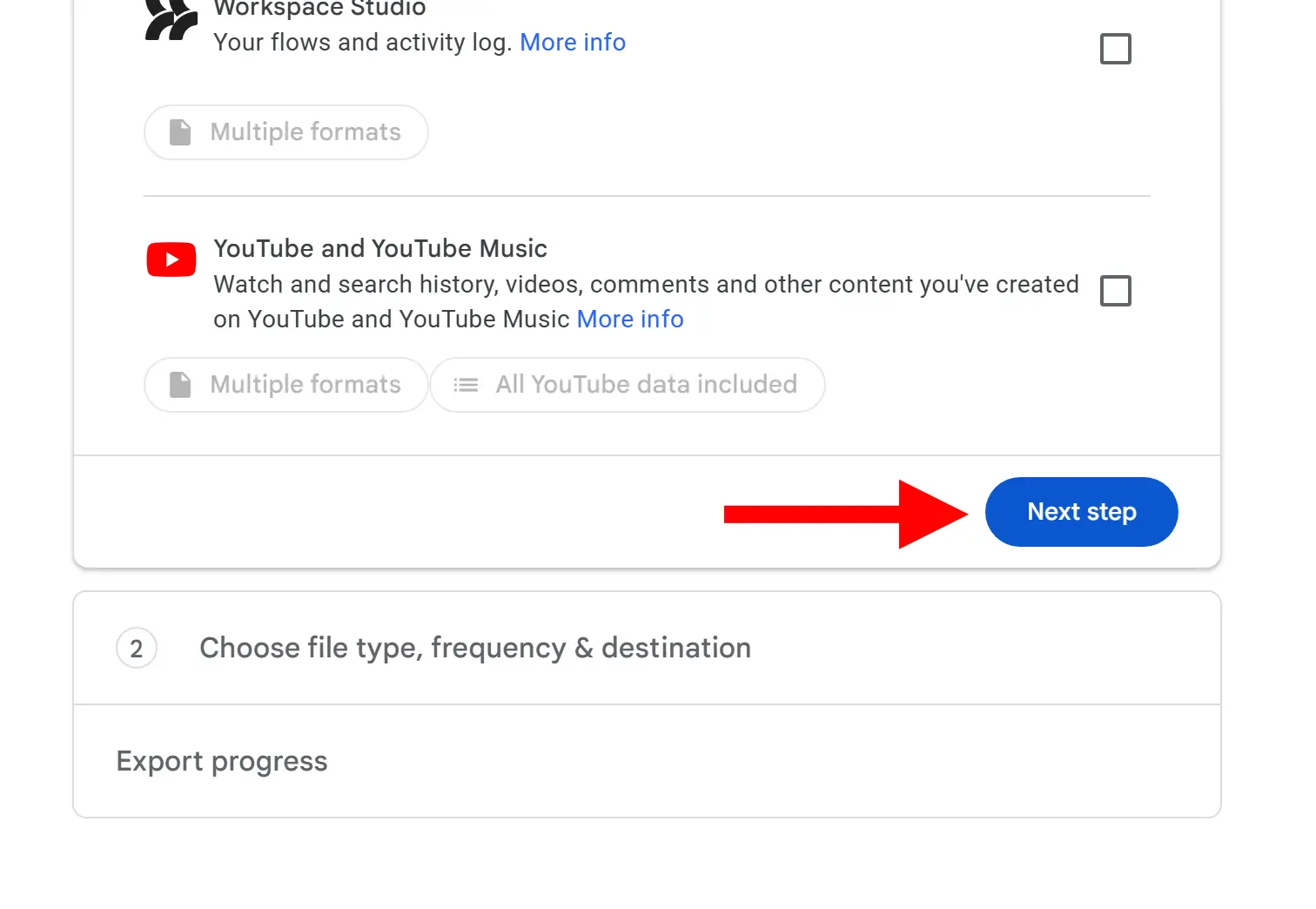Open Multiple formats label for YouTube
The height and width of the screenshot is (909, 1316).
pos(305,385)
